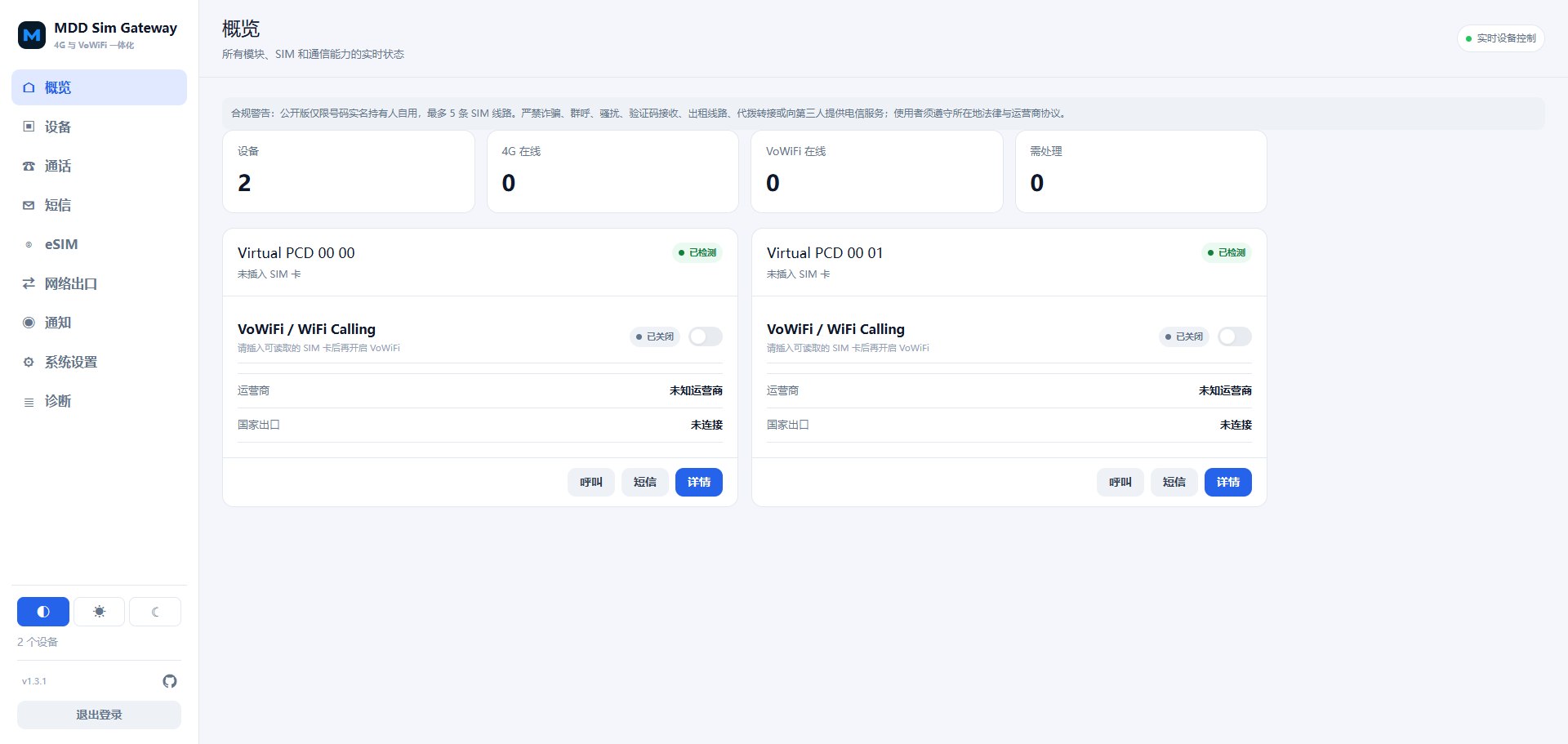Navigate to eSIM page
The width and height of the screenshot is (1568, 744).
[x=99, y=244]
